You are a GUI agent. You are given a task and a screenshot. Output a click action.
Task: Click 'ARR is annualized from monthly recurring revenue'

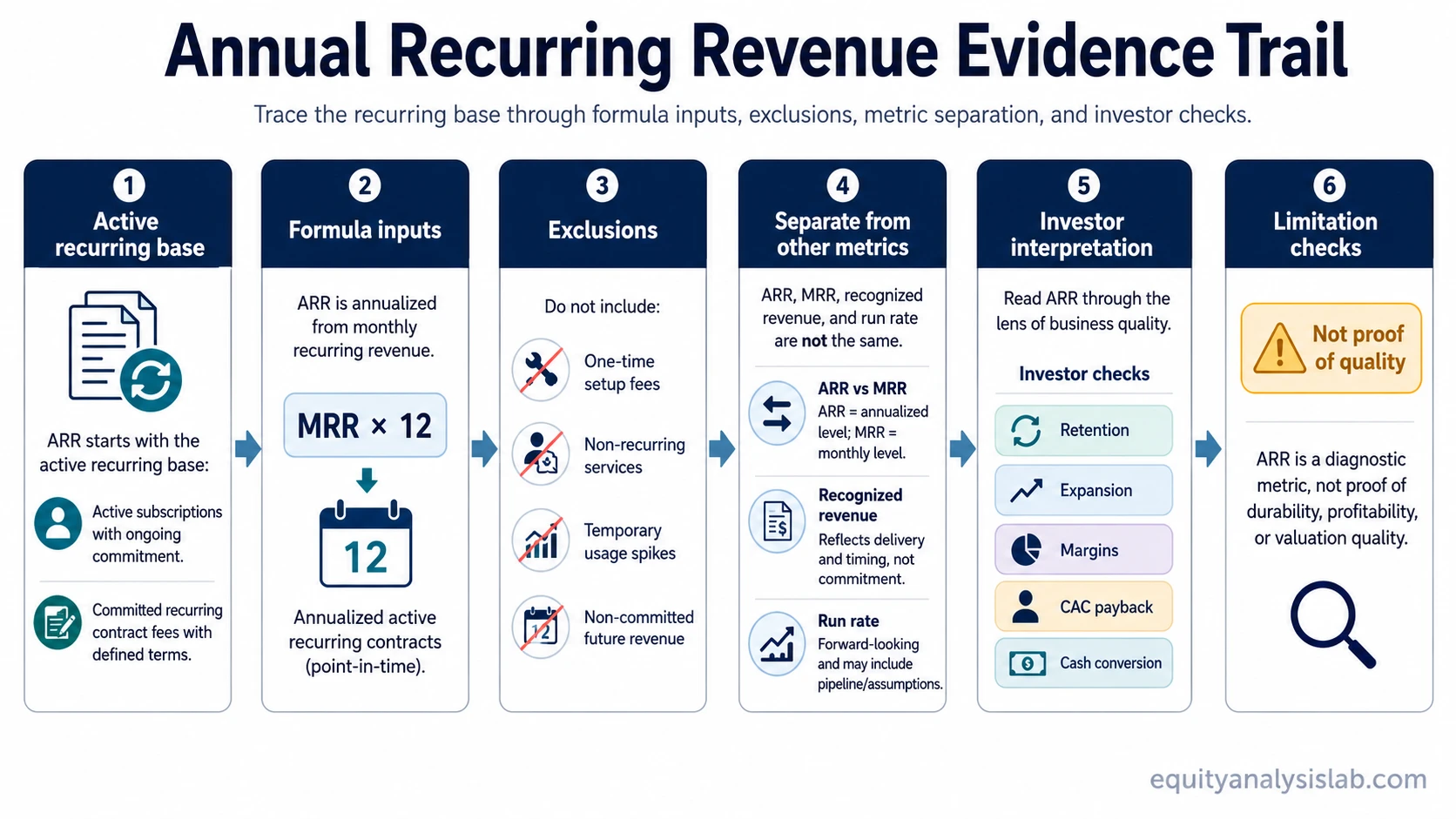pyautogui.click(x=365, y=326)
